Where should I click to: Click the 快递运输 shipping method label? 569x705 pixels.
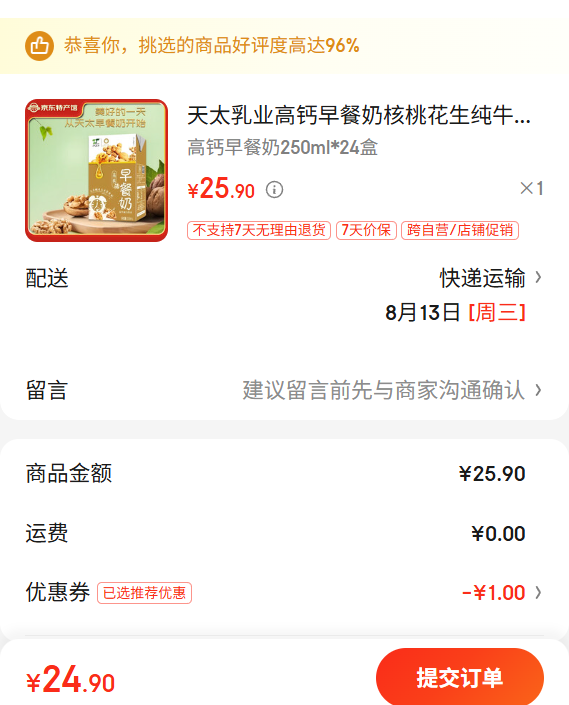point(482,277)
